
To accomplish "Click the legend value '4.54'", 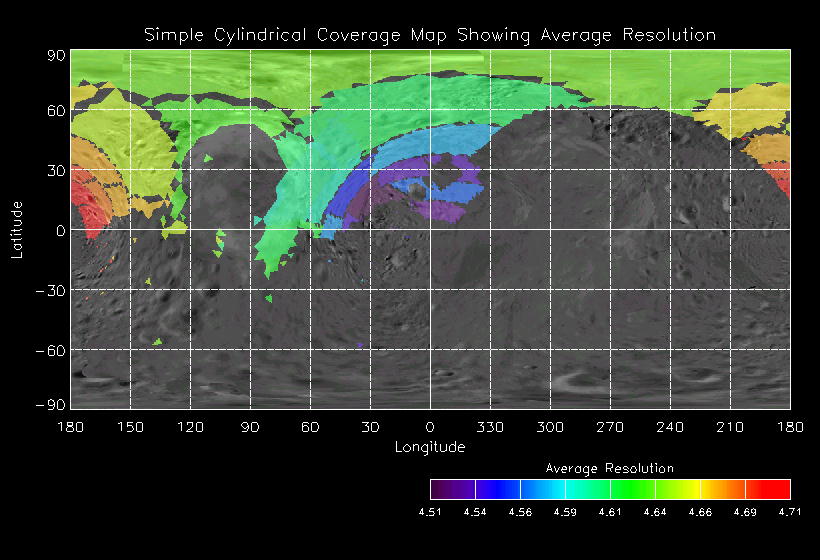I will [x=475, y=512].
